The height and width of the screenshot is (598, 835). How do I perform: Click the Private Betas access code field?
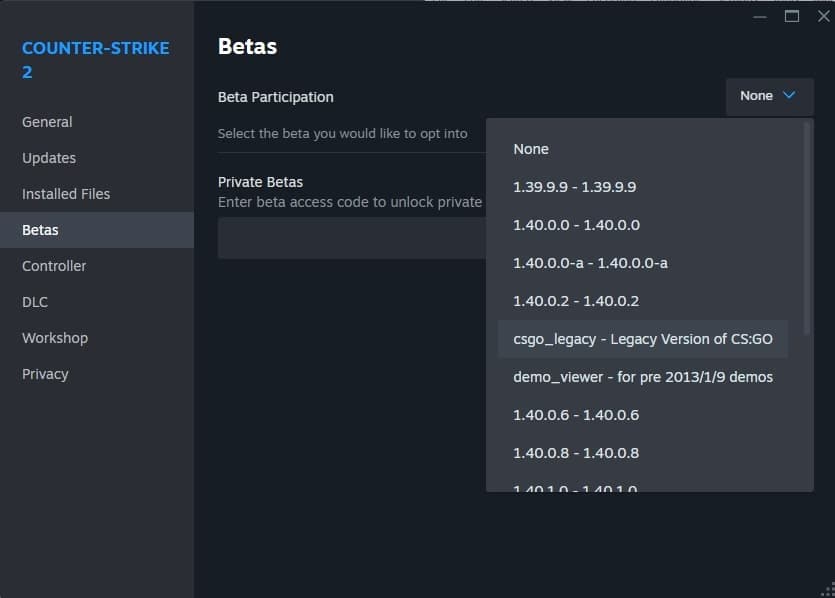[x=350, y=237]
